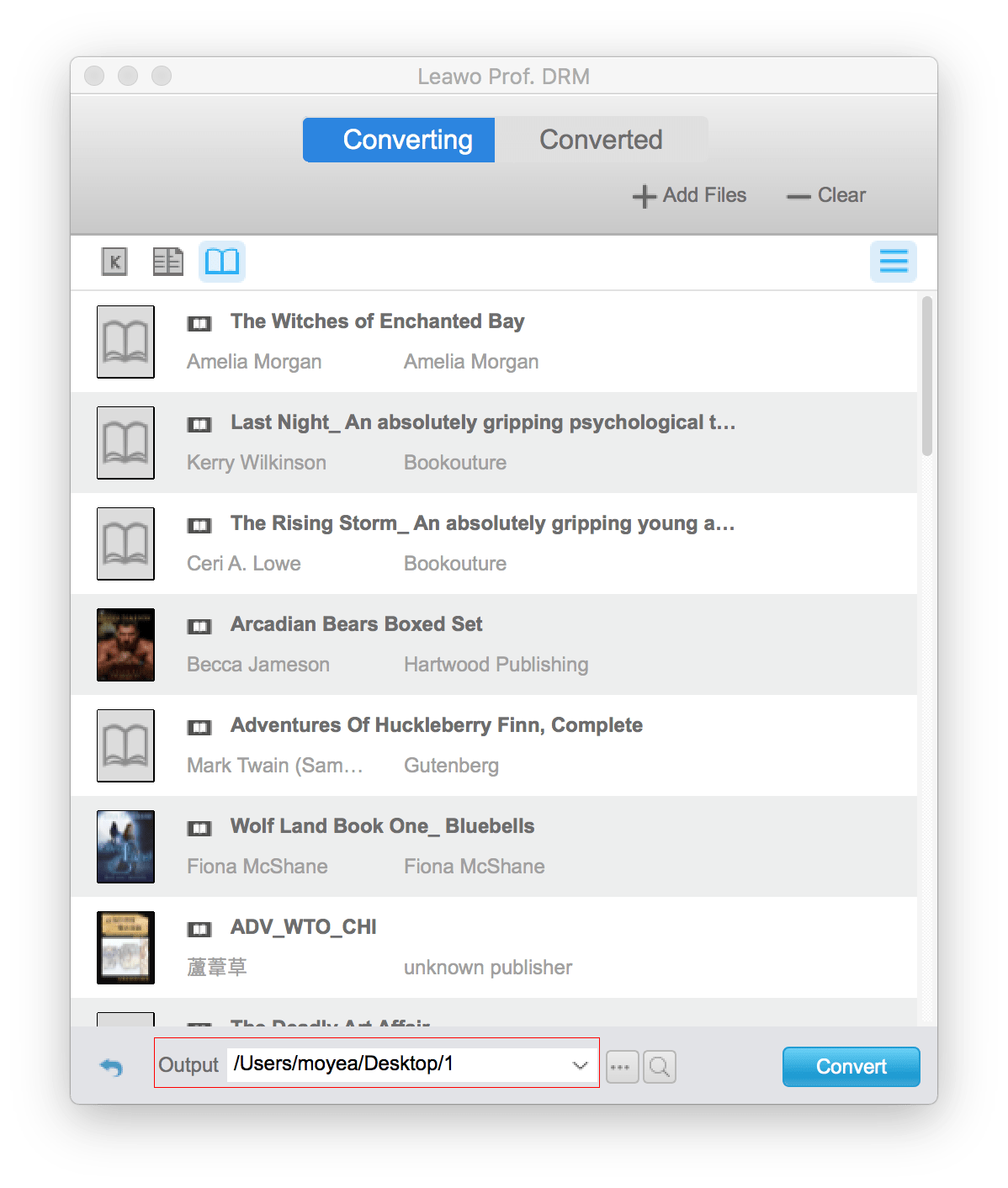Toggle the eBook filter highlighted in blue
Image resolution: width=1008 pixels, height=1188 pixels.
pos(221,262)
